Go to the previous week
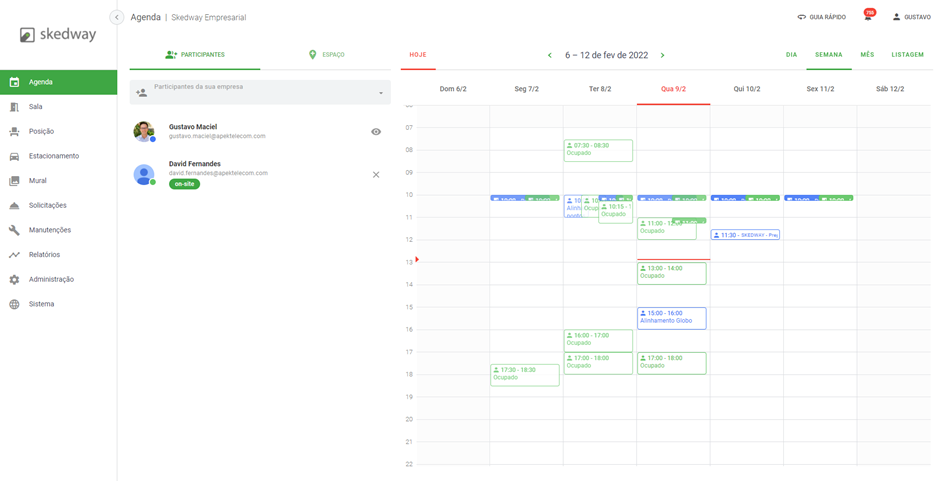Viewport: 945px width, 481px height. [549, 56]
